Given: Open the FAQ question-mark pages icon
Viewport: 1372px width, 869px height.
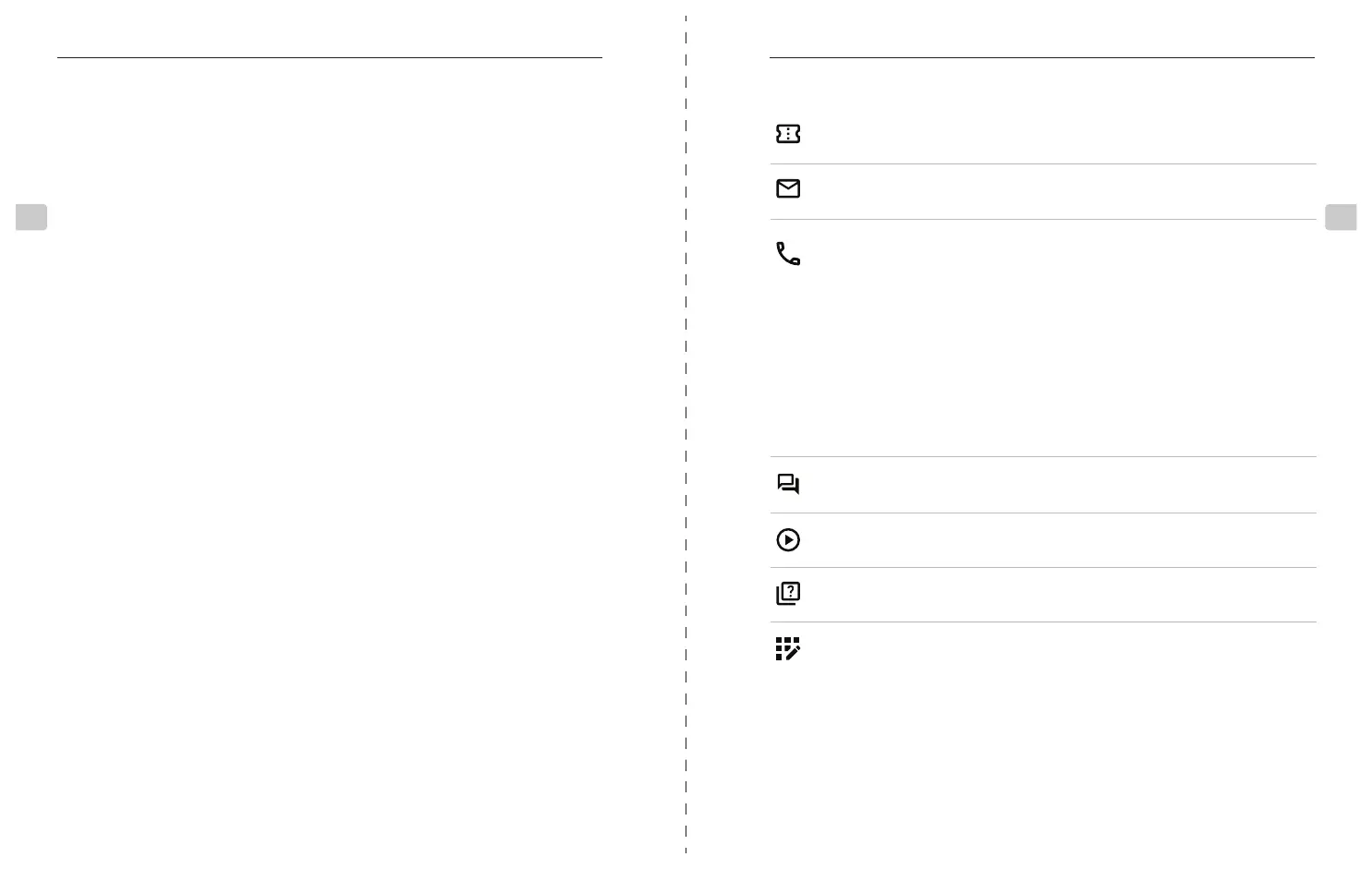Looking at the screenshot, I should (787, 594).
